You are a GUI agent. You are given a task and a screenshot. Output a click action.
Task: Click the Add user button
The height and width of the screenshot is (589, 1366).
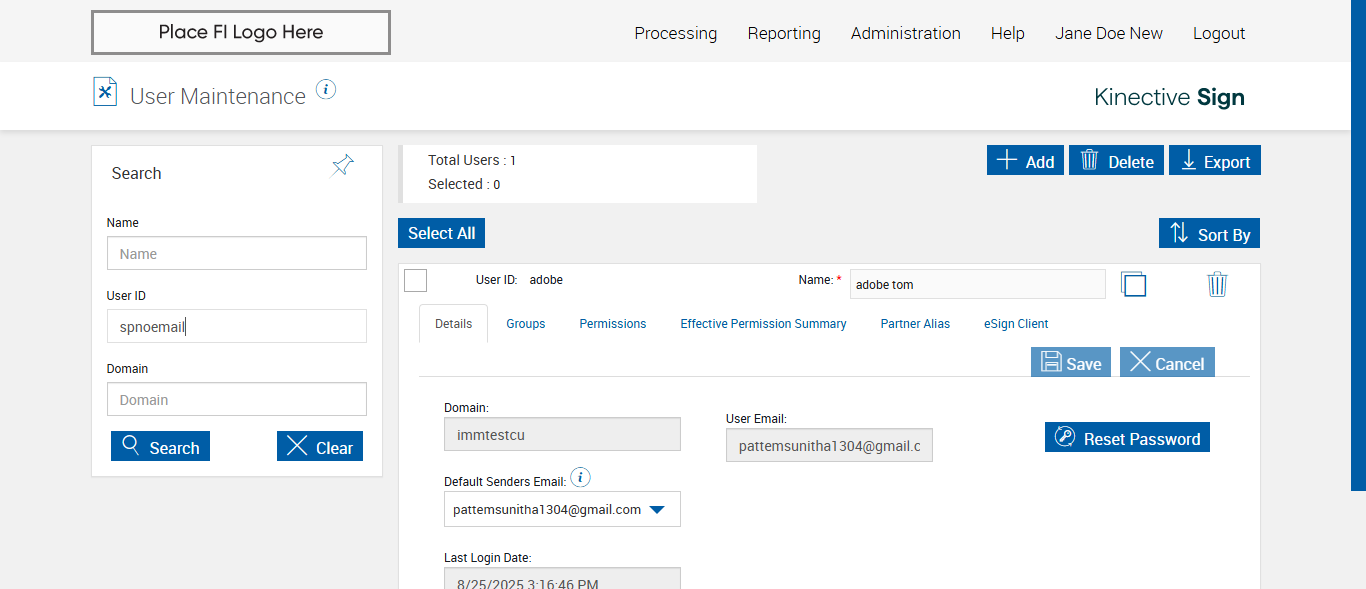point(1025,161)
